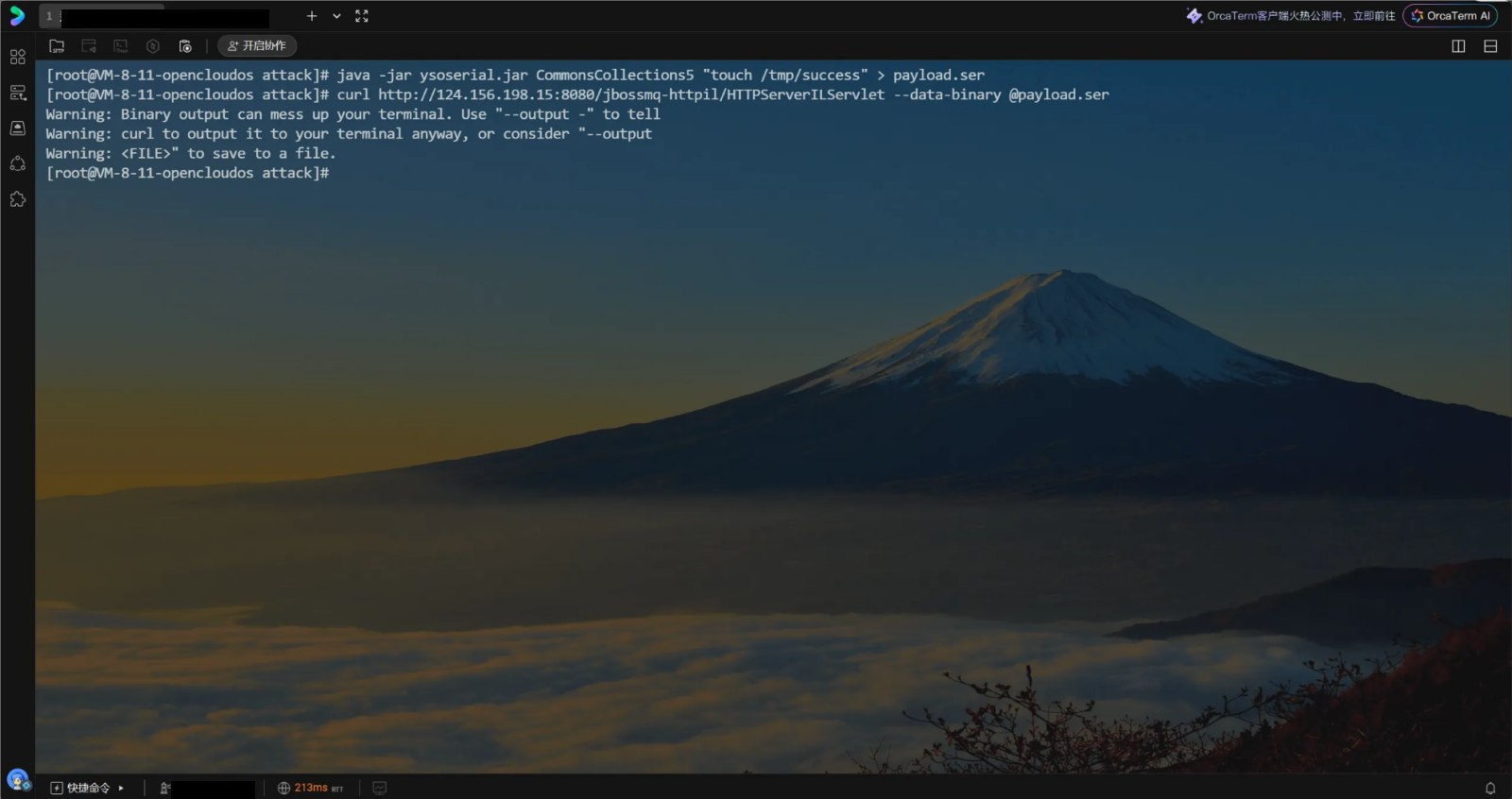
Task: Open the four-squares sidebar icon
Action: pos(17,58)
